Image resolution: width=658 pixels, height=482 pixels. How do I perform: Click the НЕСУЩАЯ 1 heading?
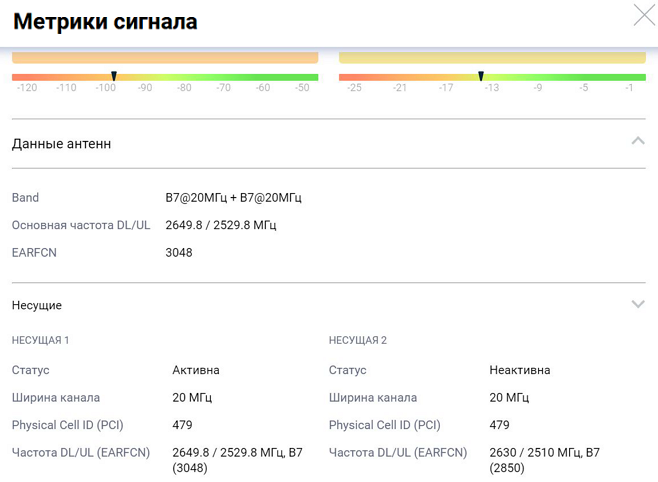coord(40,340)
